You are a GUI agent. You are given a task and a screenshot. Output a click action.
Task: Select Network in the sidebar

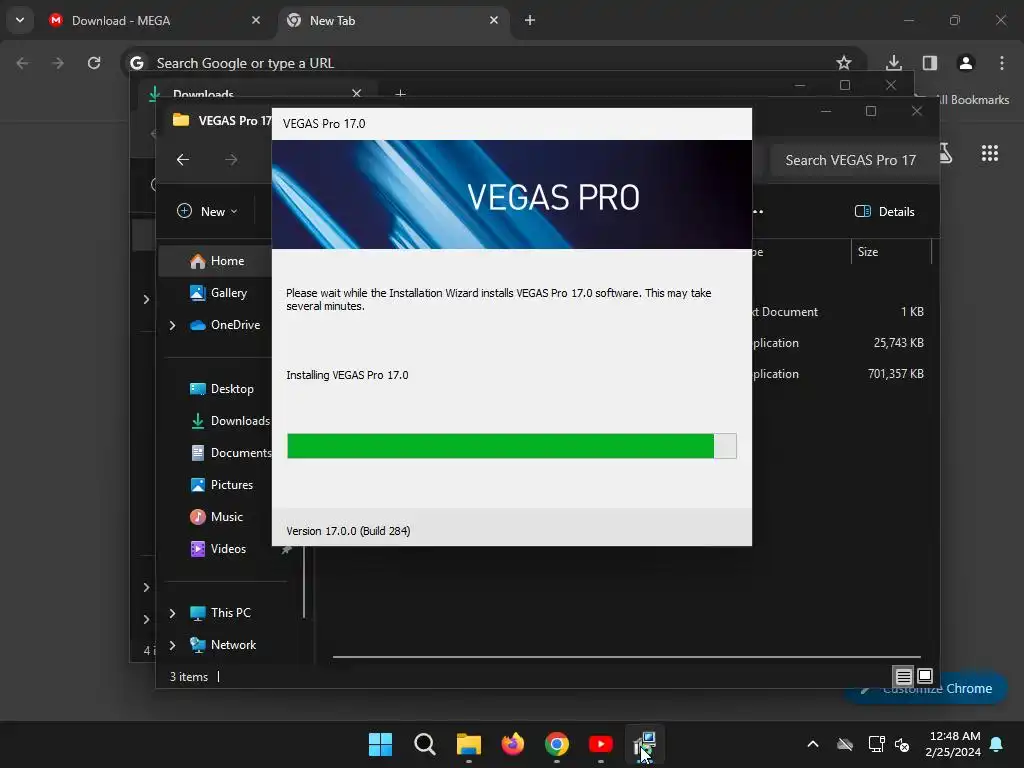coord(222,645)
